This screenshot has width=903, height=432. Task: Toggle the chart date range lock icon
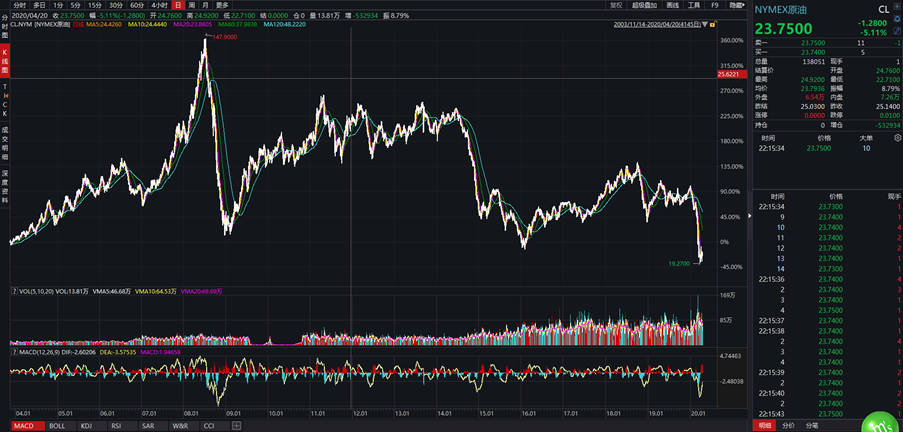click(712, 25)
